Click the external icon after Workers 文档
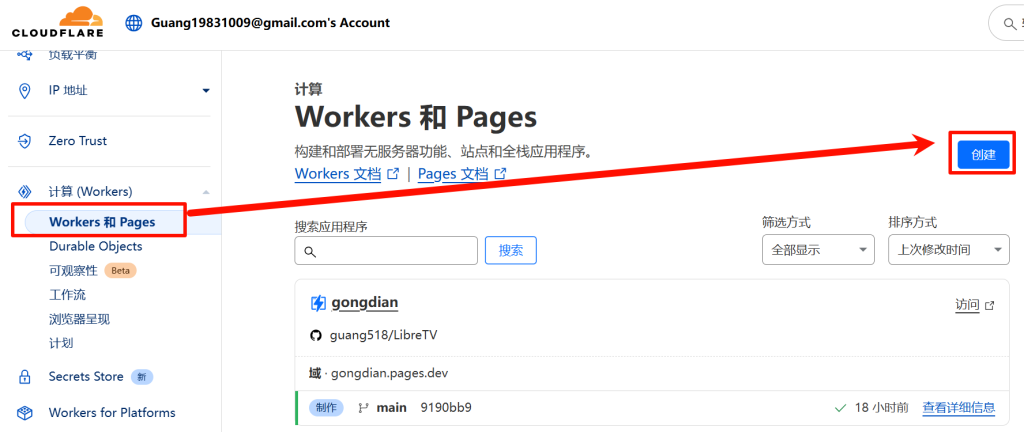 393,174
